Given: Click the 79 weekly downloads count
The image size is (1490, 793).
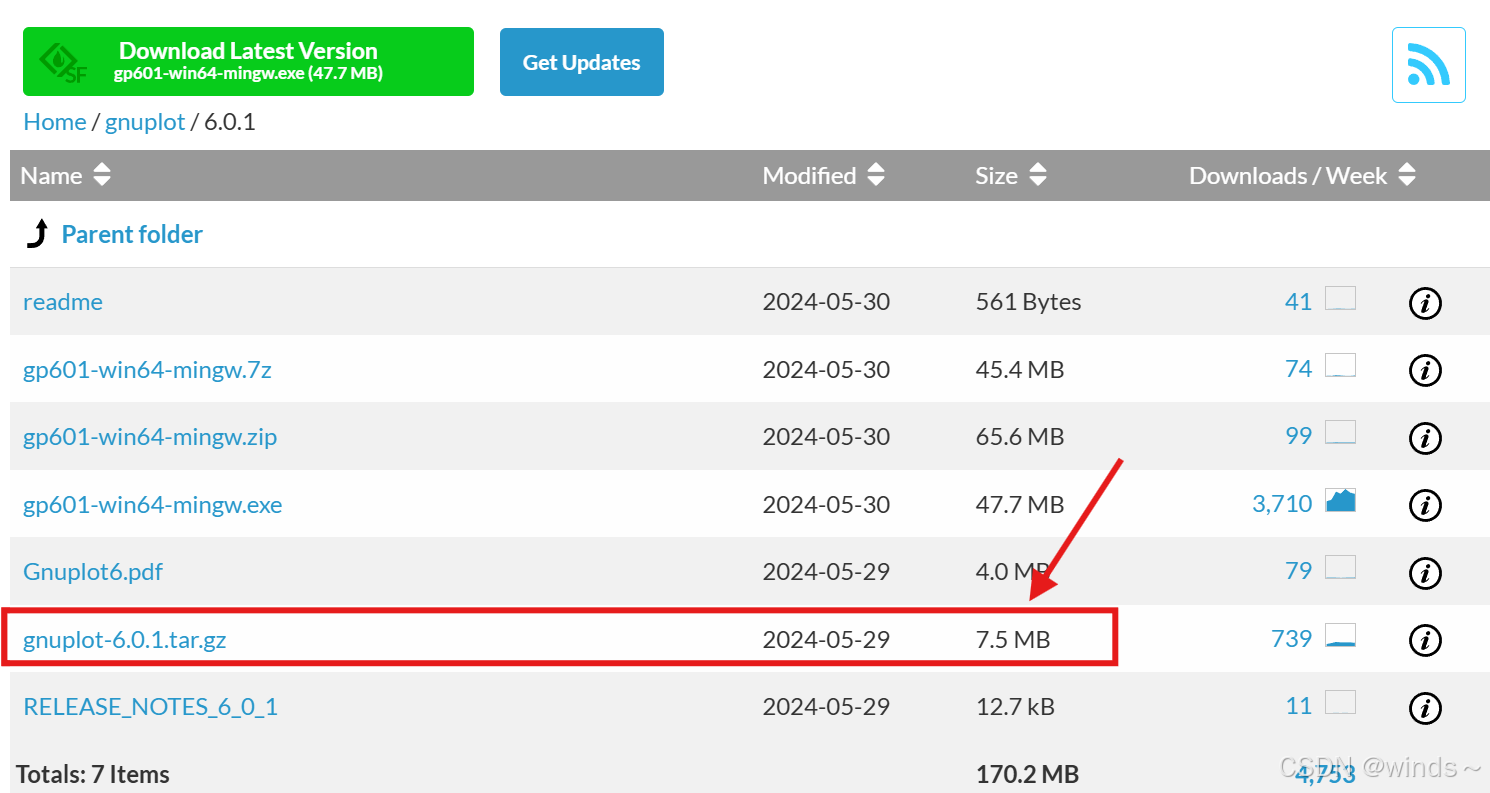Looking at the screenshot, I should point(1298,572).
